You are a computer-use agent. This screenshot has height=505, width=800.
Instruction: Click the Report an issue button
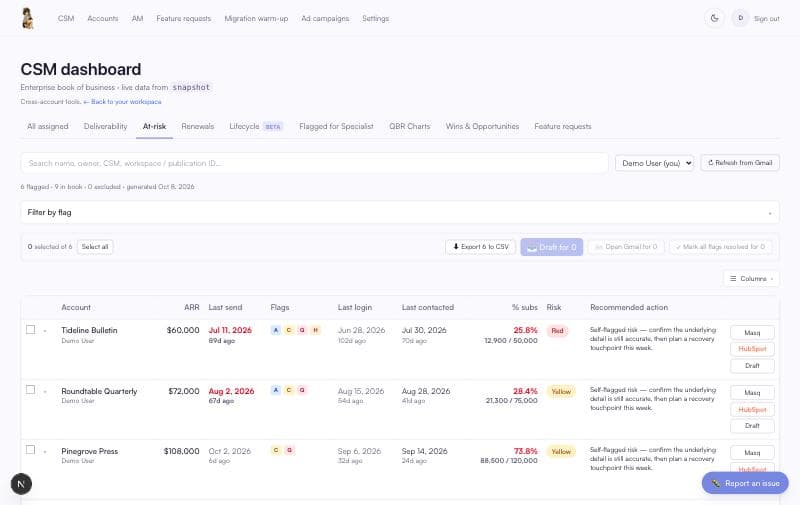745,483
